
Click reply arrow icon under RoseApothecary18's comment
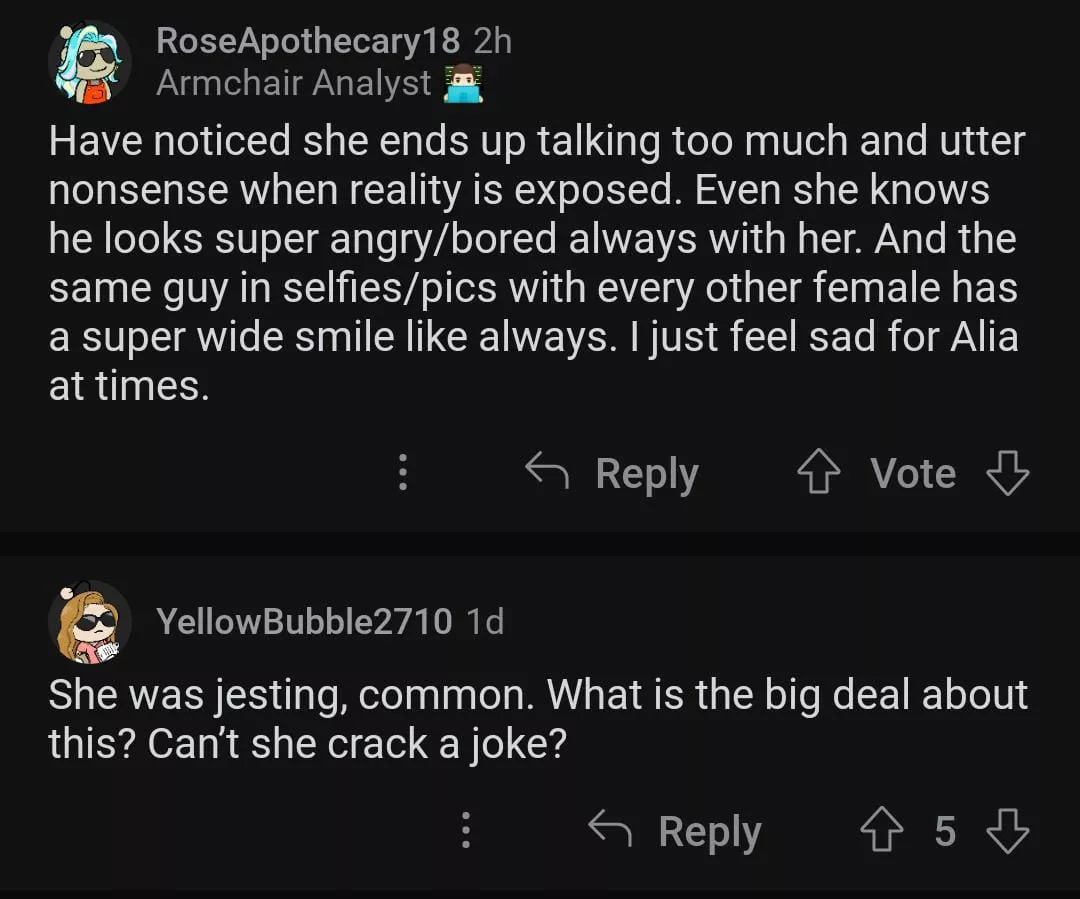[547, 472]
